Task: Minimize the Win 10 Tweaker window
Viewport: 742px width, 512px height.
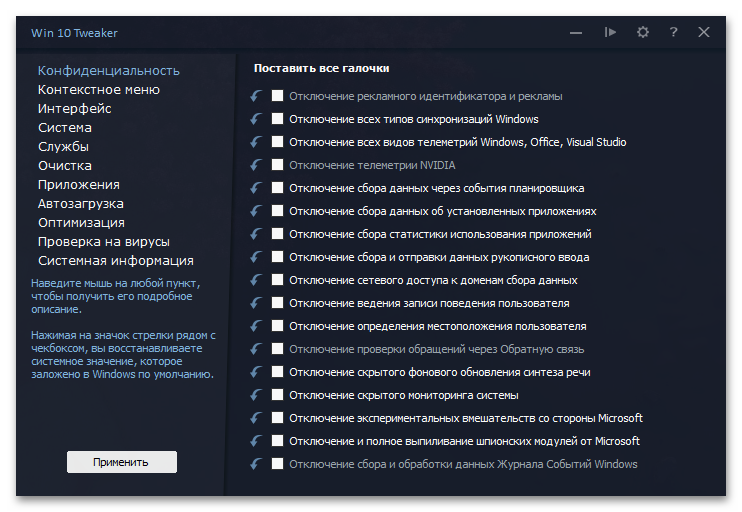Action: click(576, 33)
